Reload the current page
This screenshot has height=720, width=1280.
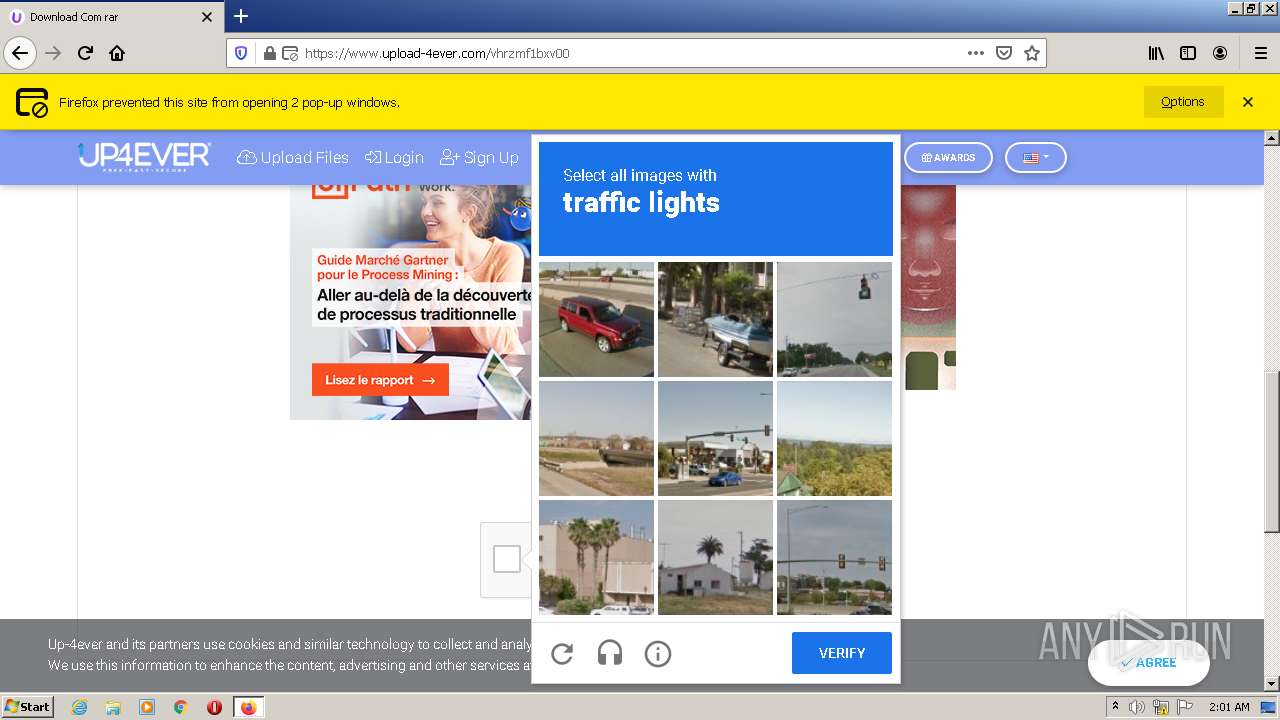[x=85, y=53]
